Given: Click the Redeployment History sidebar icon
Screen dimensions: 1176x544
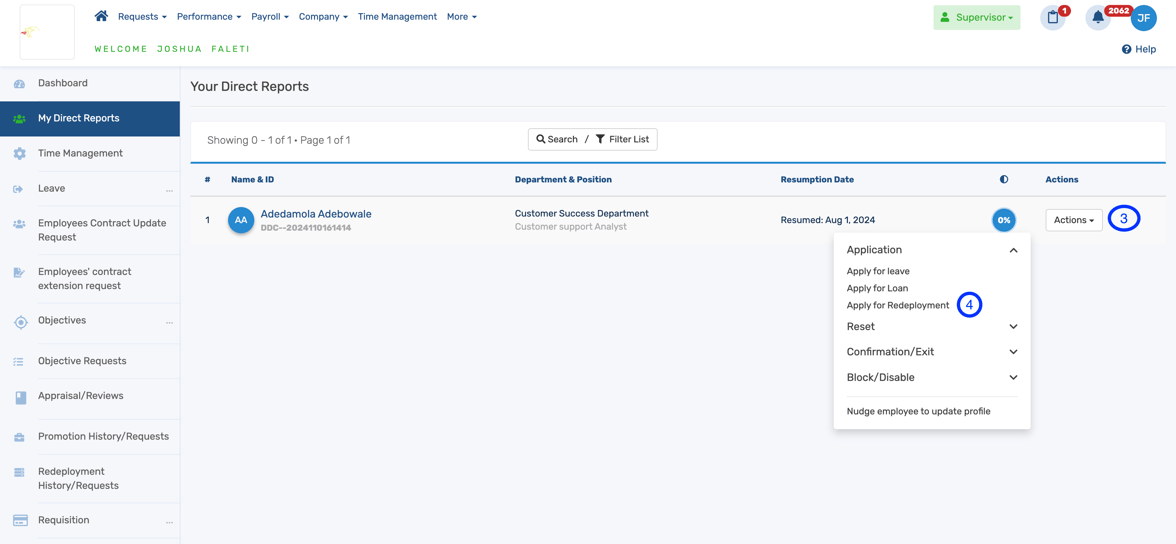Looking at the screenshot, I should click(x=20, y=473).
